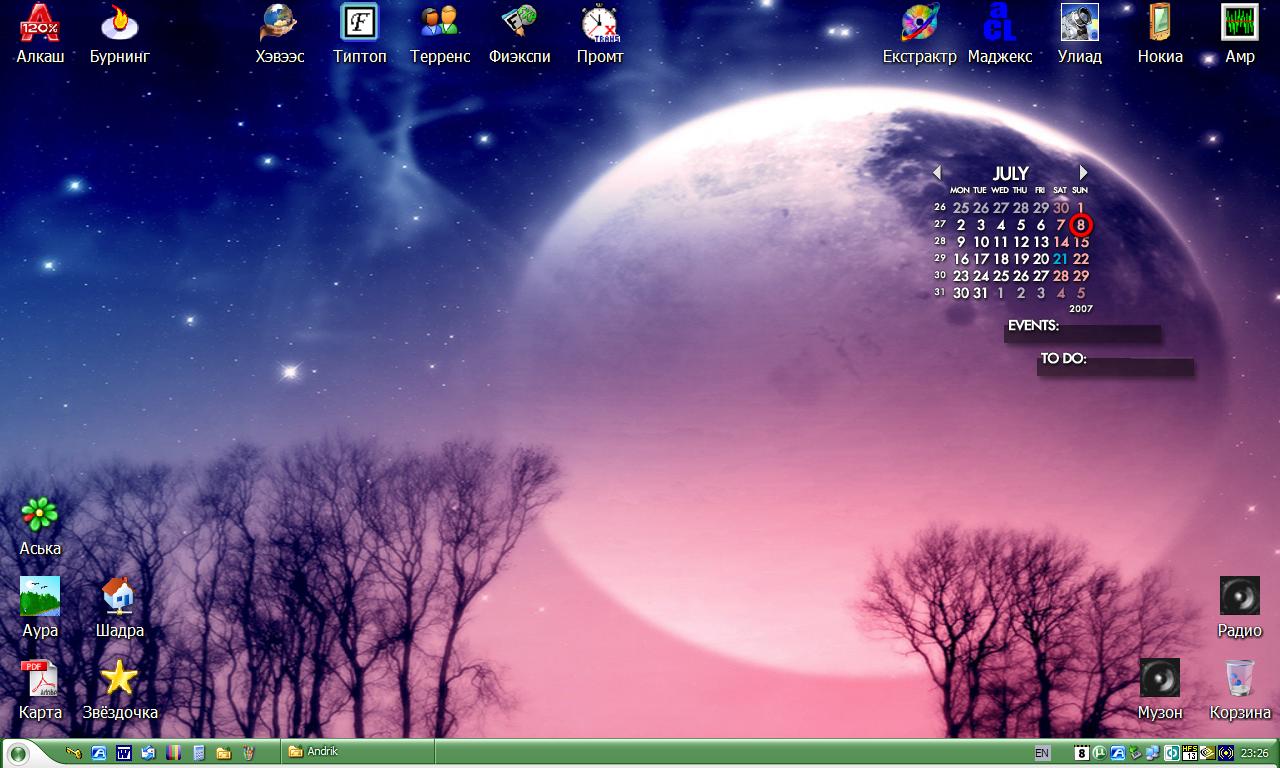The image size is (1280, 768).
Task: Click the safely remove hardware tray icon
Action: pos(1136,753)
